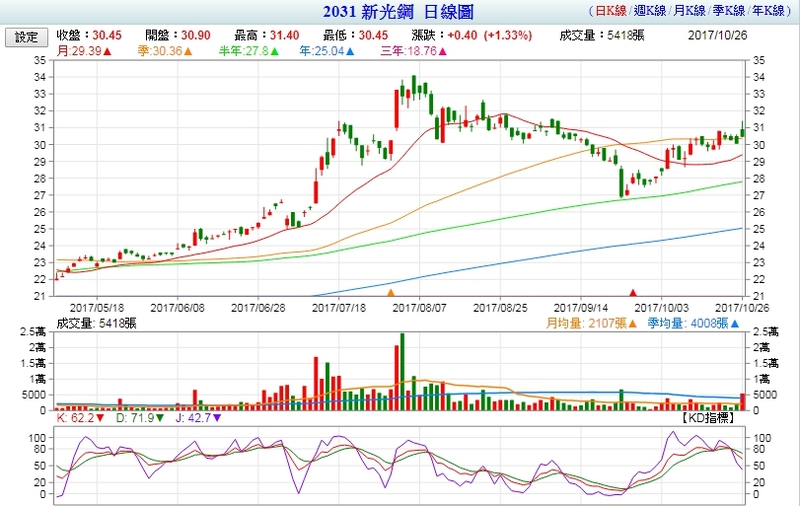The image size is (800, 506).
Task: Click the half-year average 半年:27.8 label
Action: 249,51
